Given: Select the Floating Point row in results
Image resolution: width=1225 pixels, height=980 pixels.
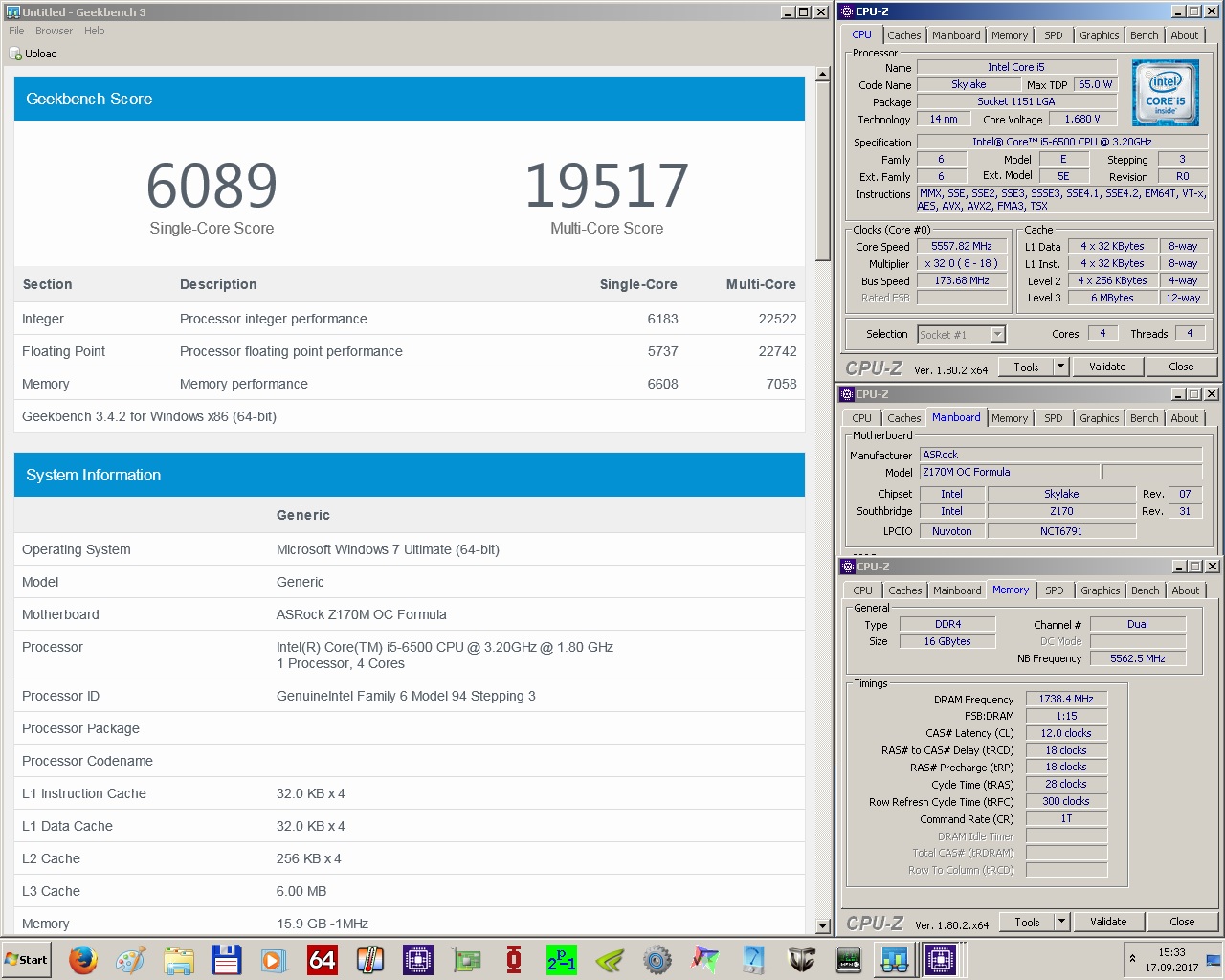Looking at the screenshot, I should click(410, 351).
